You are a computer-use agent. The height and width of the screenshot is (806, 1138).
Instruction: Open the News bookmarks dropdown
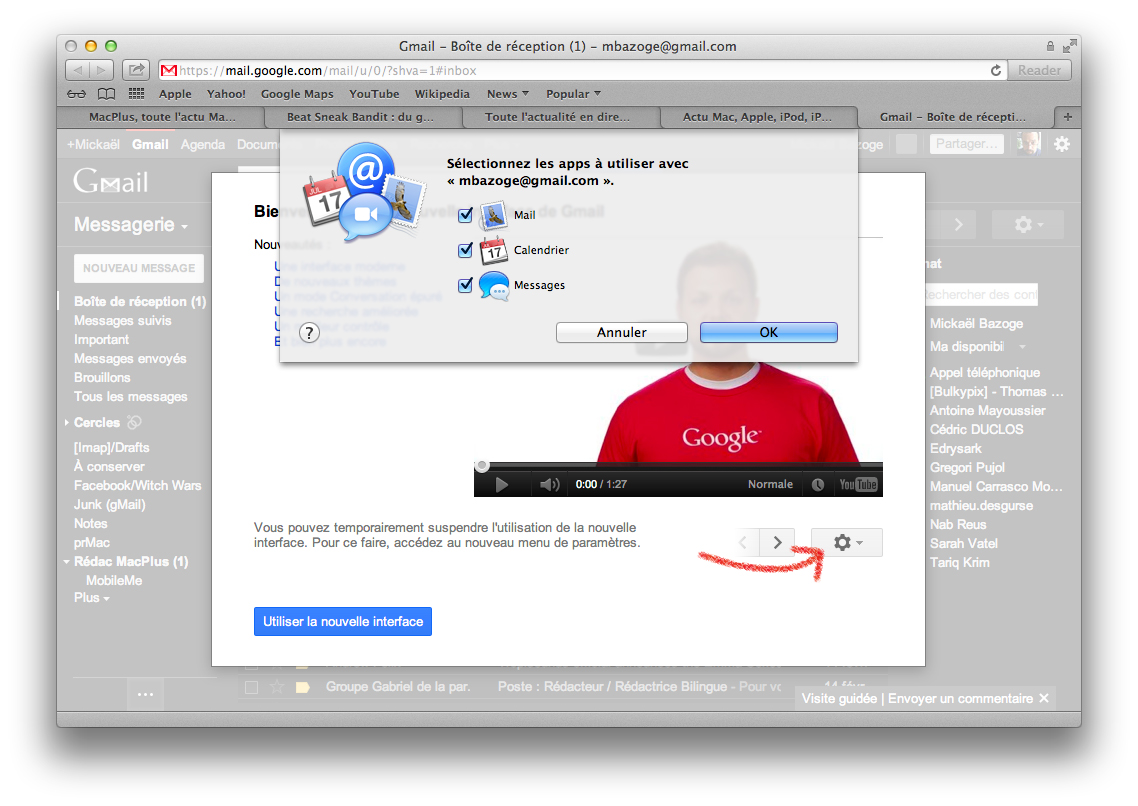pos(508,94)
